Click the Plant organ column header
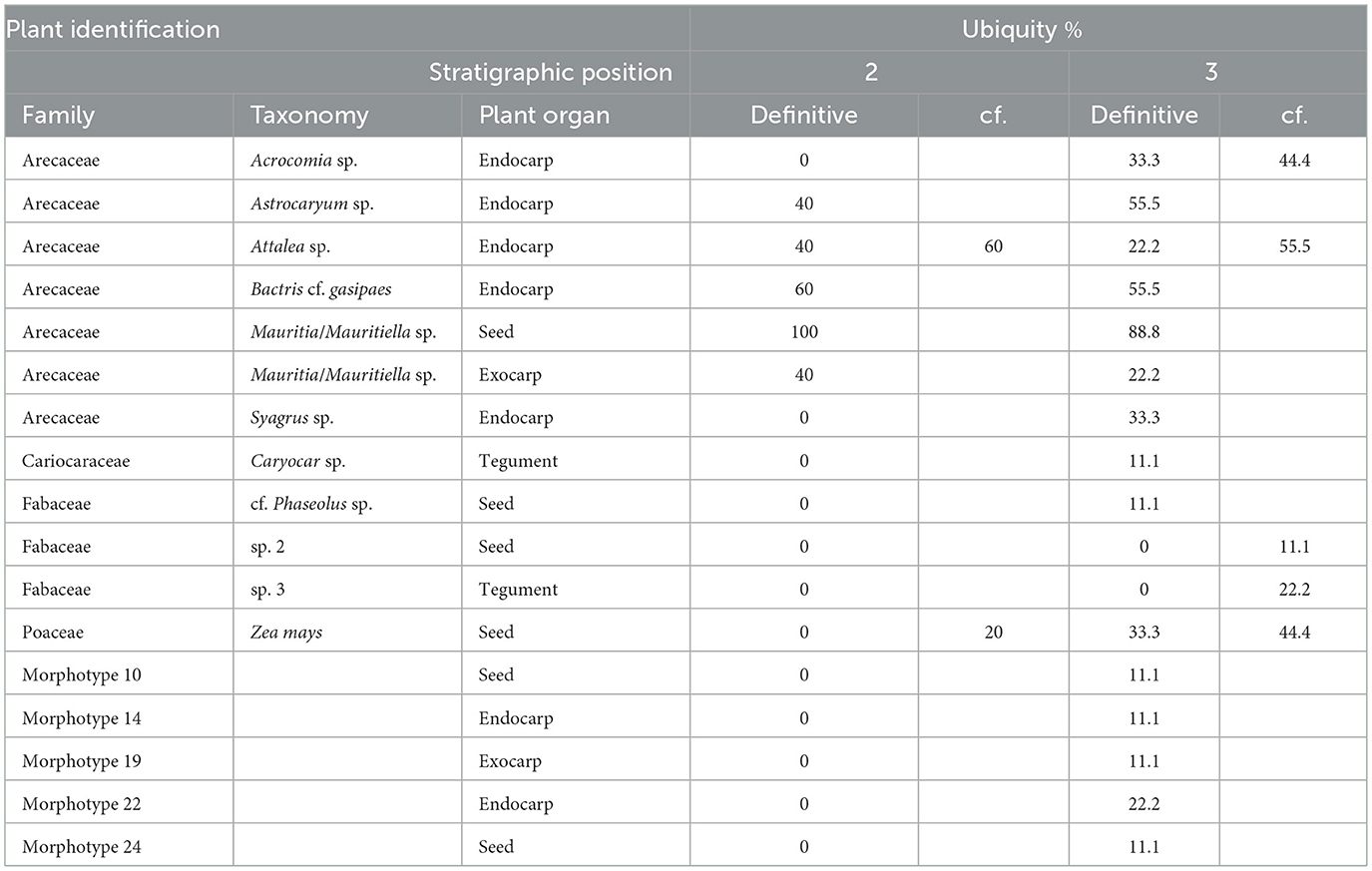The width and height of the screenshot is (1372, 871). coord(544,116)
